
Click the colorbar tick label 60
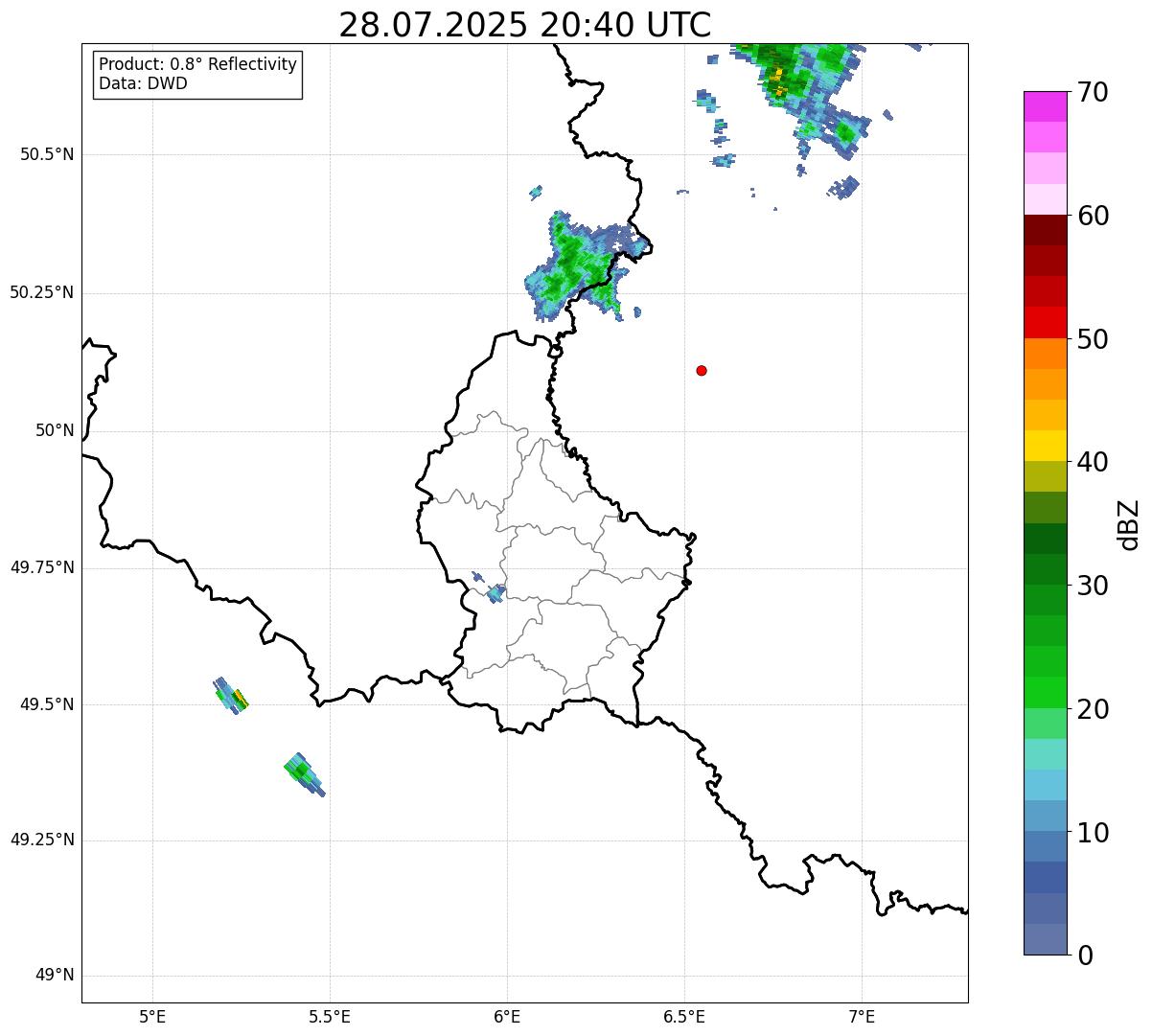coord(1093,216)
